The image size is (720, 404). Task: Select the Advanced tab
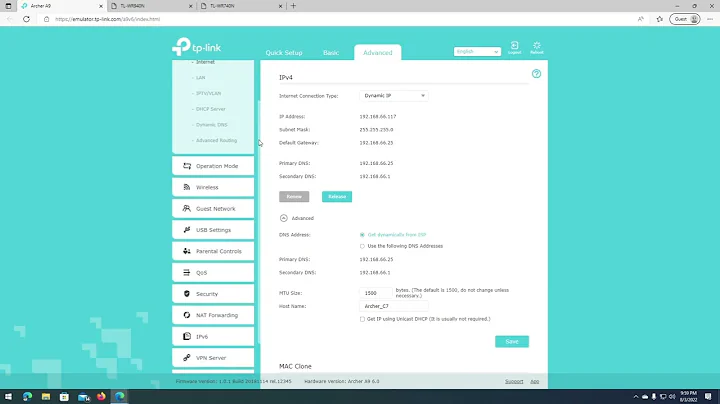click(377, 52)
